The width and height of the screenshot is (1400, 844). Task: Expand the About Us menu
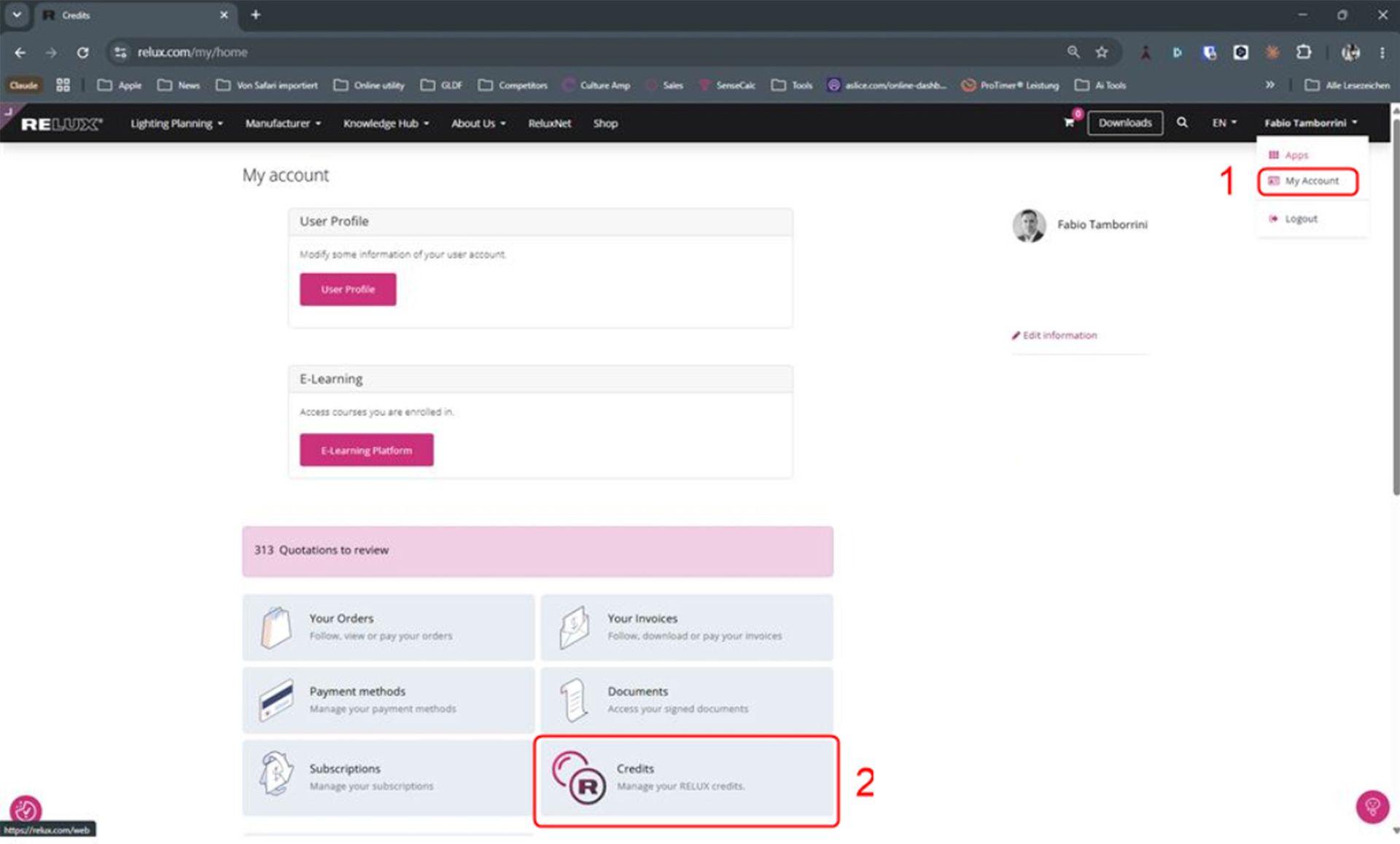click(x=478, y=124)
